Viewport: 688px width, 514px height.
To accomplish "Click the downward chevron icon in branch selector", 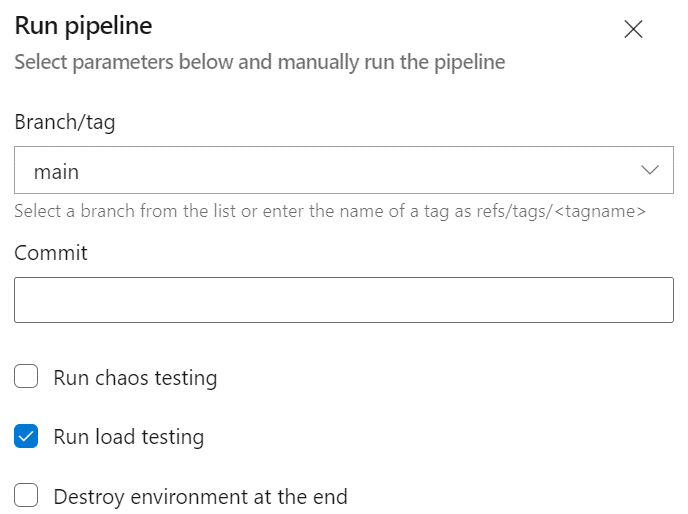I will (x=650, y=170).
